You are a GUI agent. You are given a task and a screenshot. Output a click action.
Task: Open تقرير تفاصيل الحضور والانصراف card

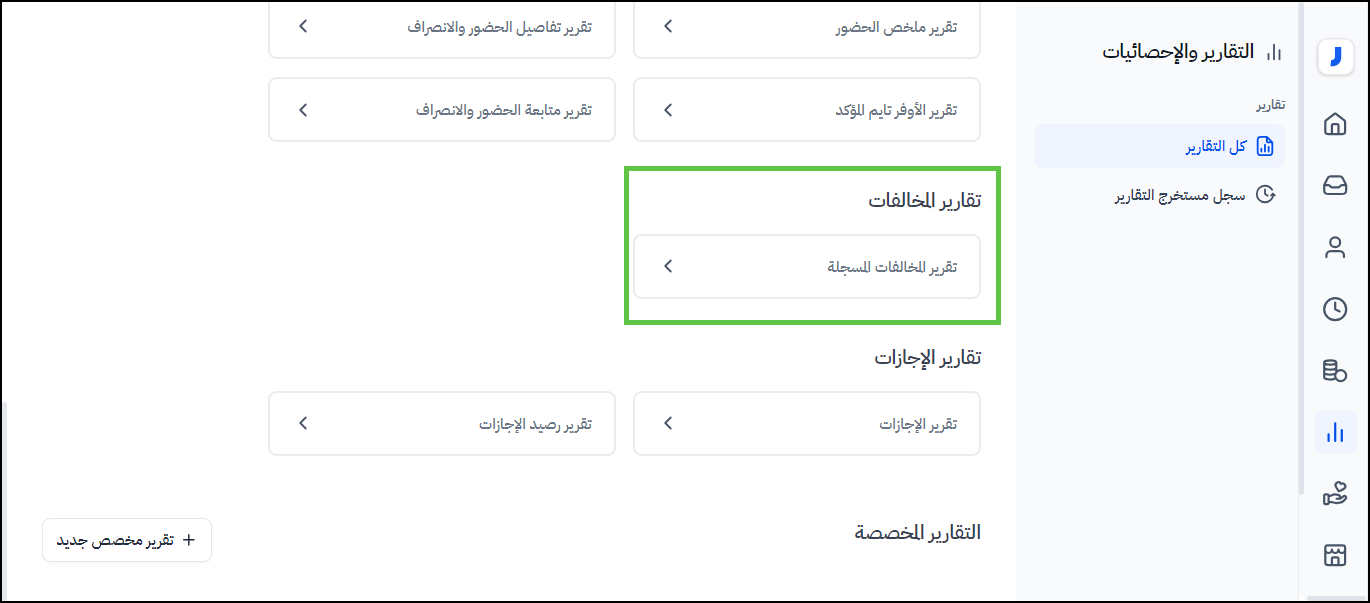point(442,27)
